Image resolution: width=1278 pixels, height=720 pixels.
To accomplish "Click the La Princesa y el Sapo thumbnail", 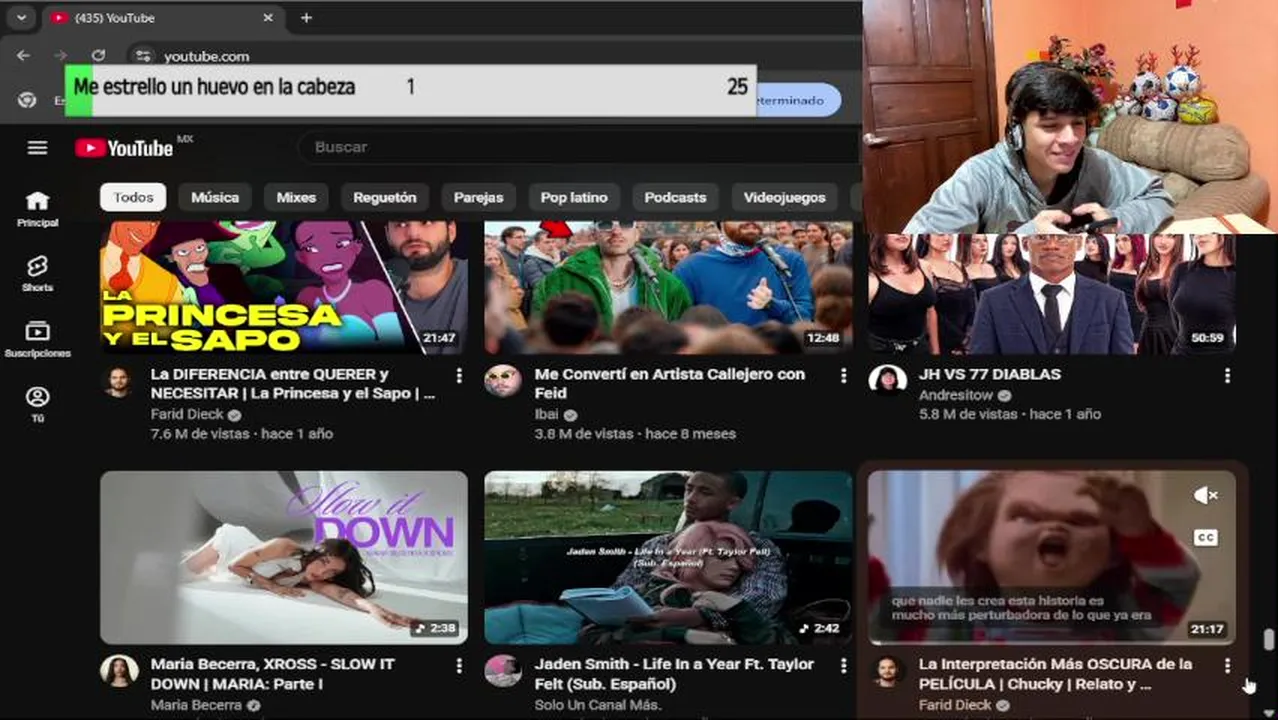I will (x=284, y=287).
